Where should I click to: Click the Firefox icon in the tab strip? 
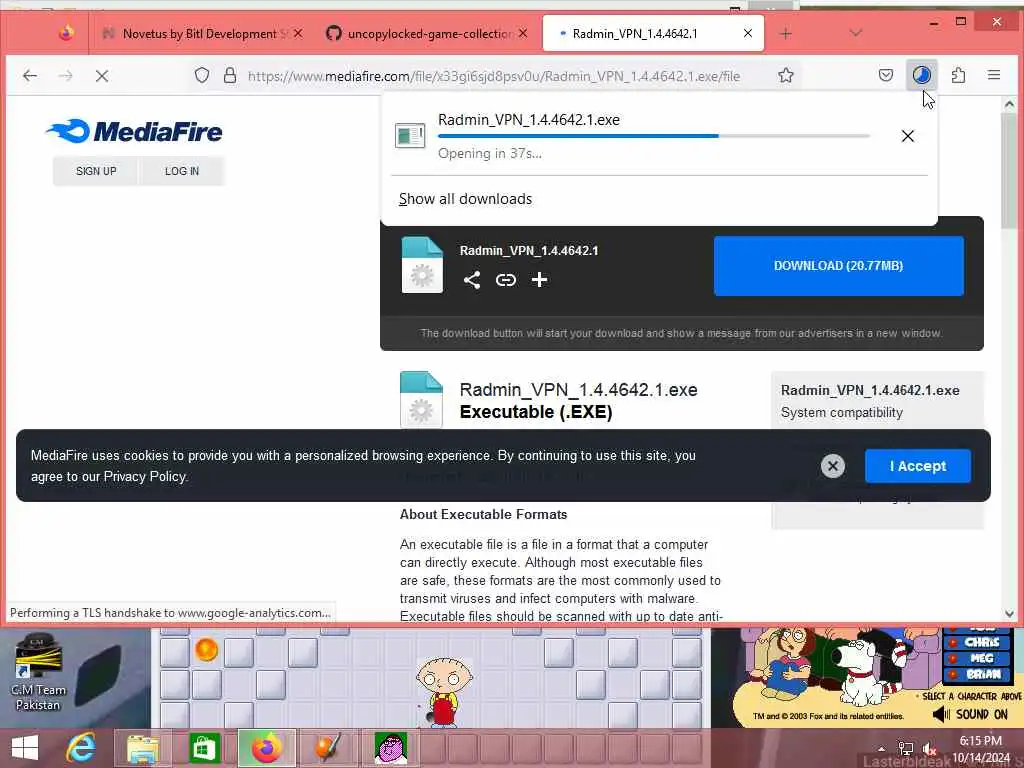[66, 33]
